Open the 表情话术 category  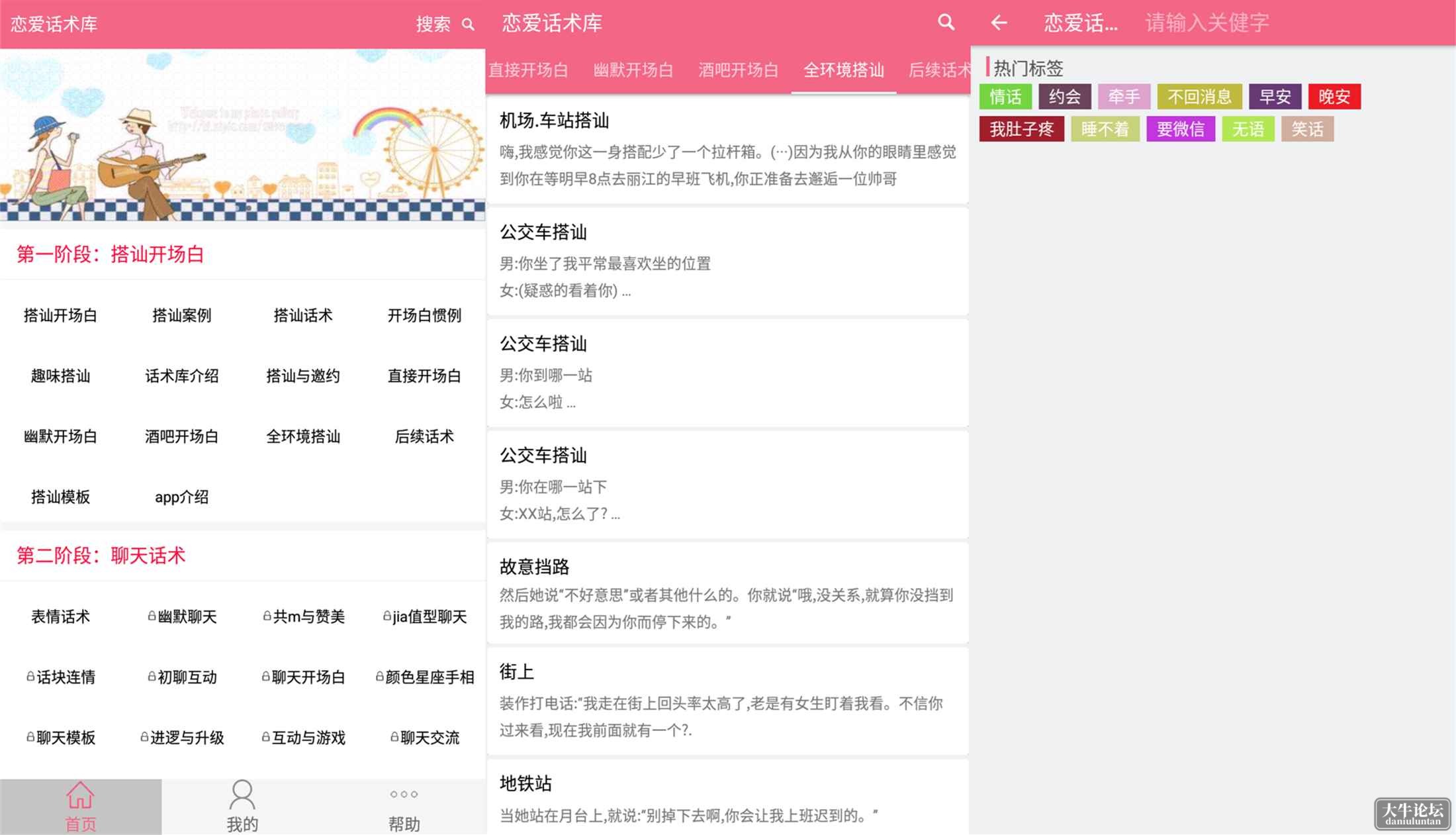point(60,616)
